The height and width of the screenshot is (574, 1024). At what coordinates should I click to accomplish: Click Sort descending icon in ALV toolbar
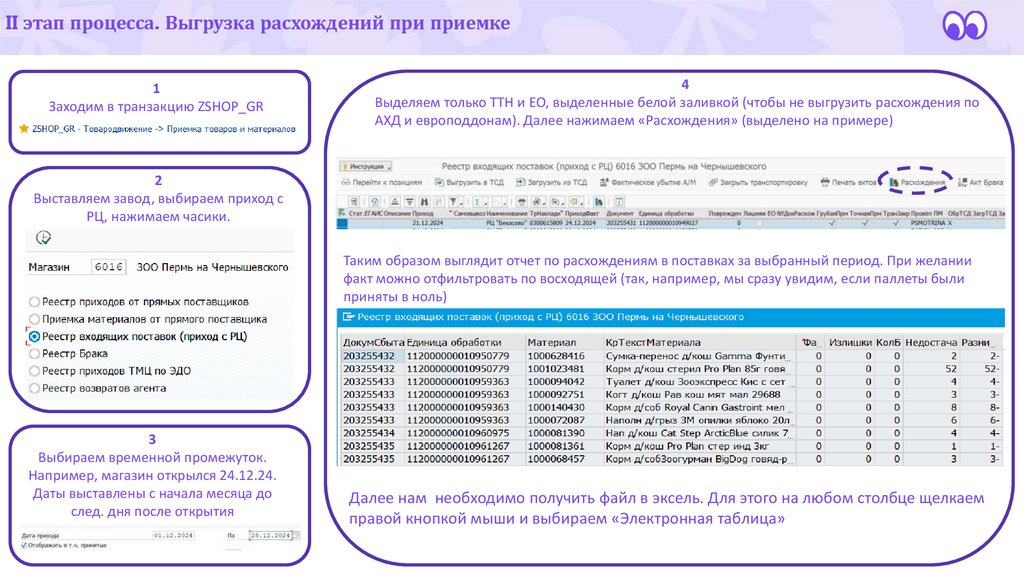409,202
